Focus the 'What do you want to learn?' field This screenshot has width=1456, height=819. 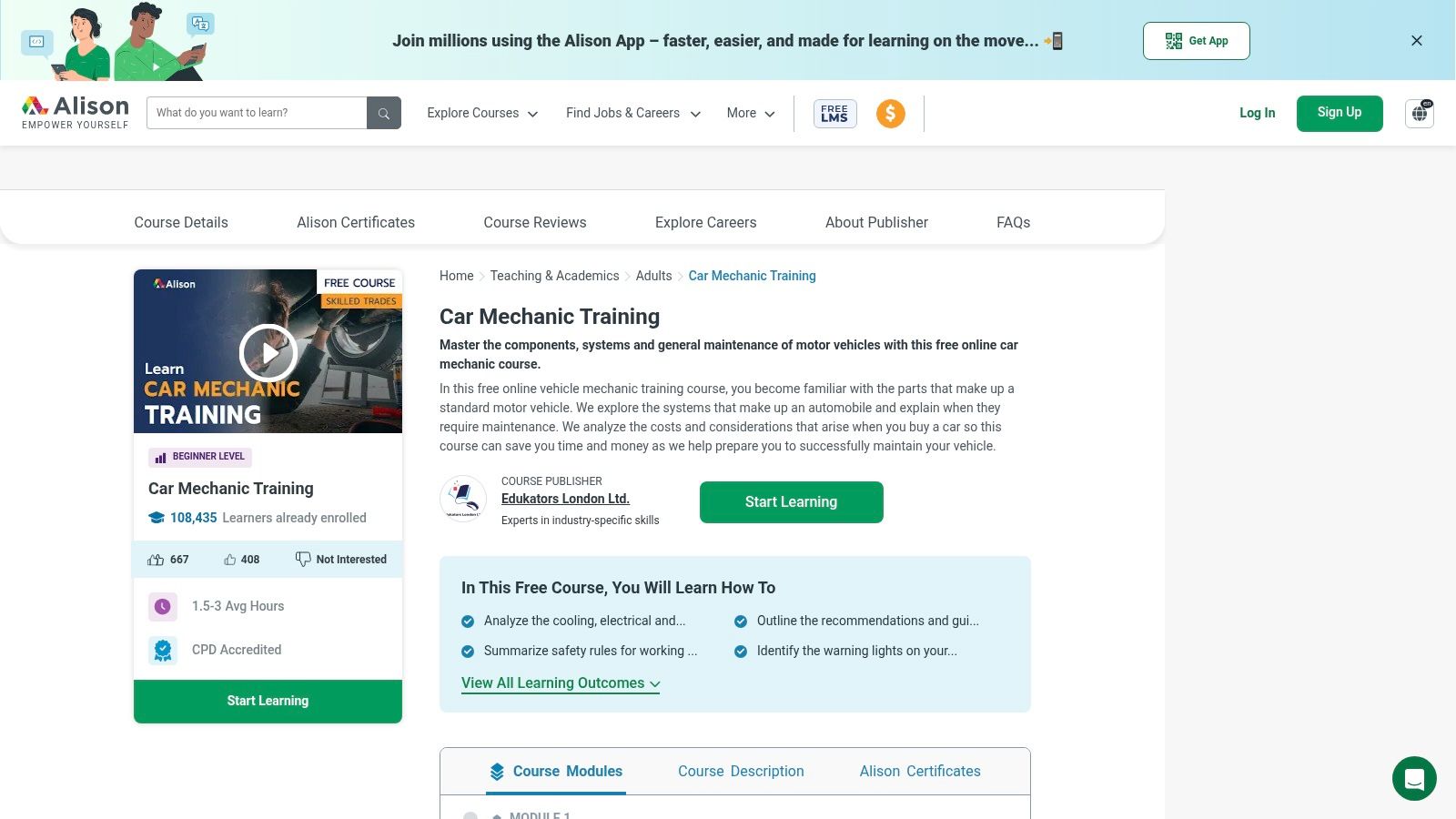point(257,113)
